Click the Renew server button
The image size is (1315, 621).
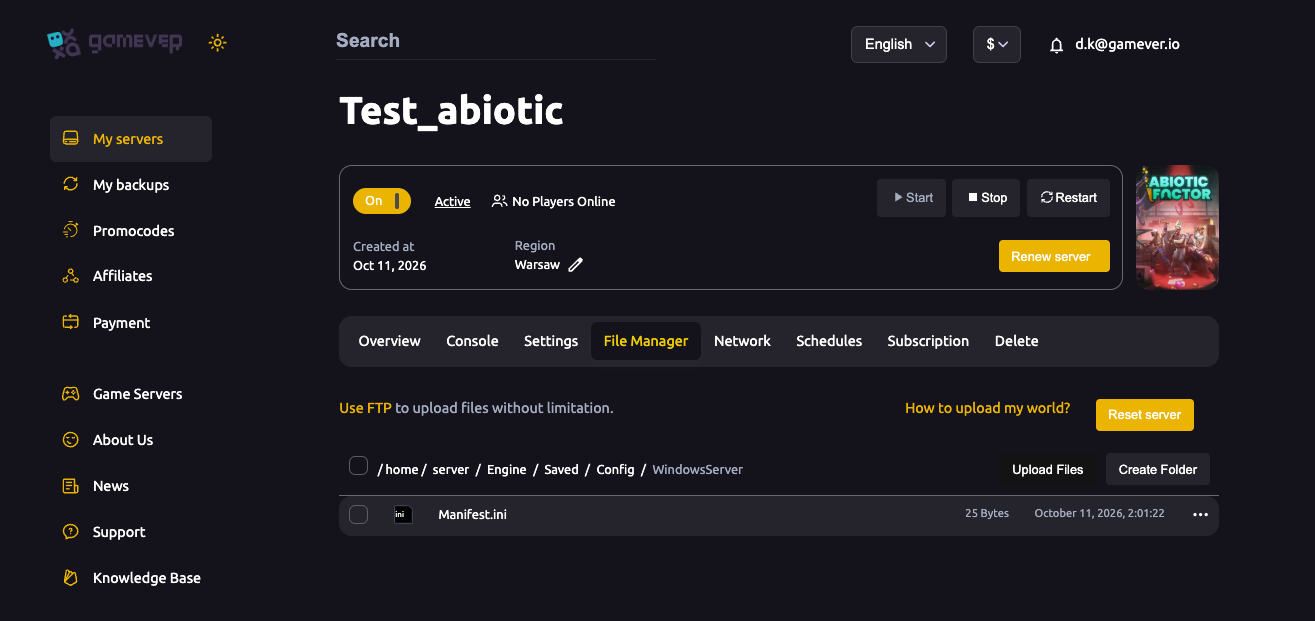pos(1054,256)
